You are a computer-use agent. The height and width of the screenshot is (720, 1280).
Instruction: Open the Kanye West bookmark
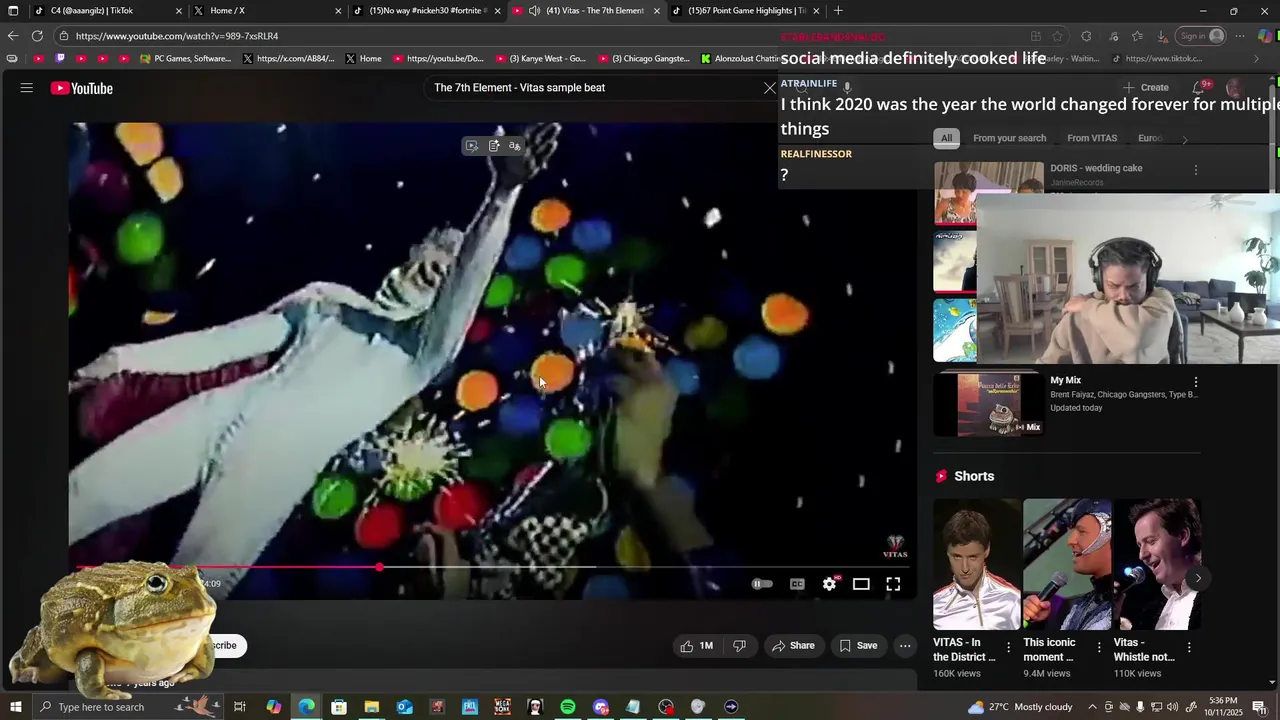point(539,59)
